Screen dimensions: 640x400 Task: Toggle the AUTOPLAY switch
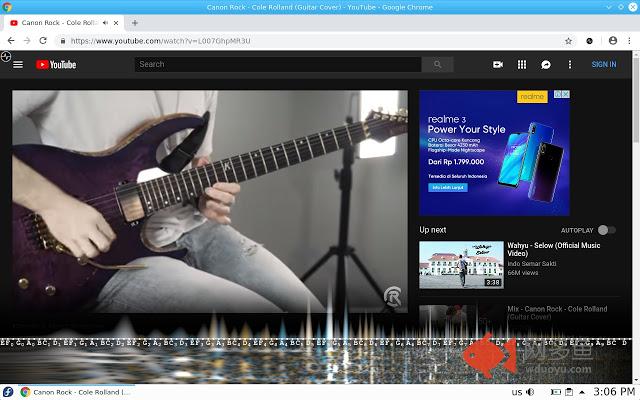click(x=607, y=230)
